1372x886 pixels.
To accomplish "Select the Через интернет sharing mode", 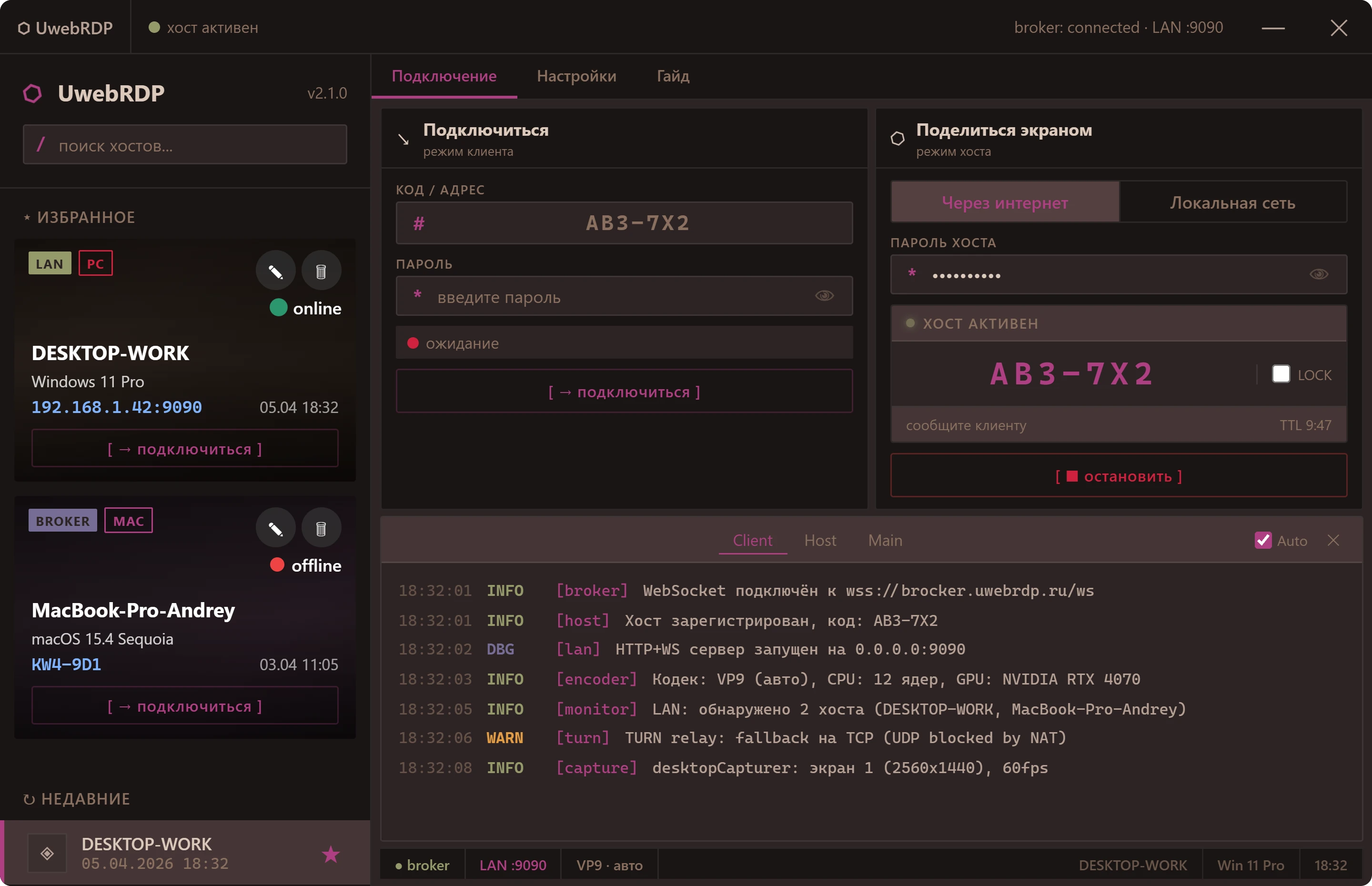I will [1005, 202].
